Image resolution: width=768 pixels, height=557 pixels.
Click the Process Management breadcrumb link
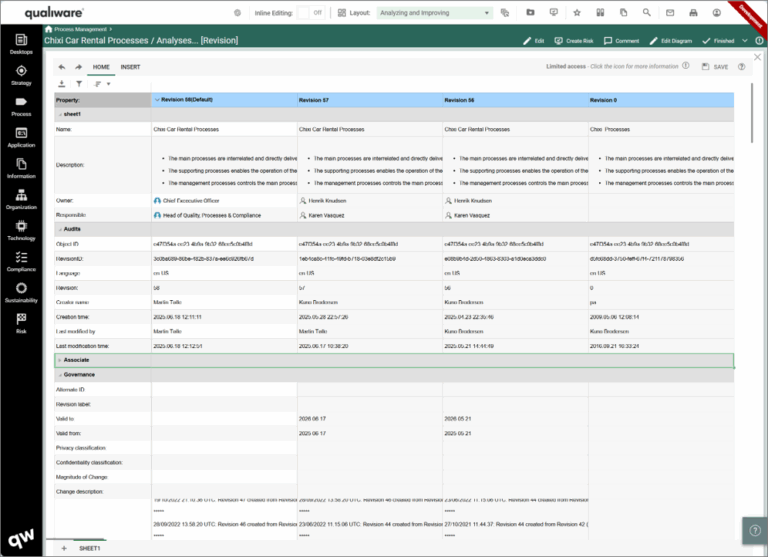click(80, 31)
